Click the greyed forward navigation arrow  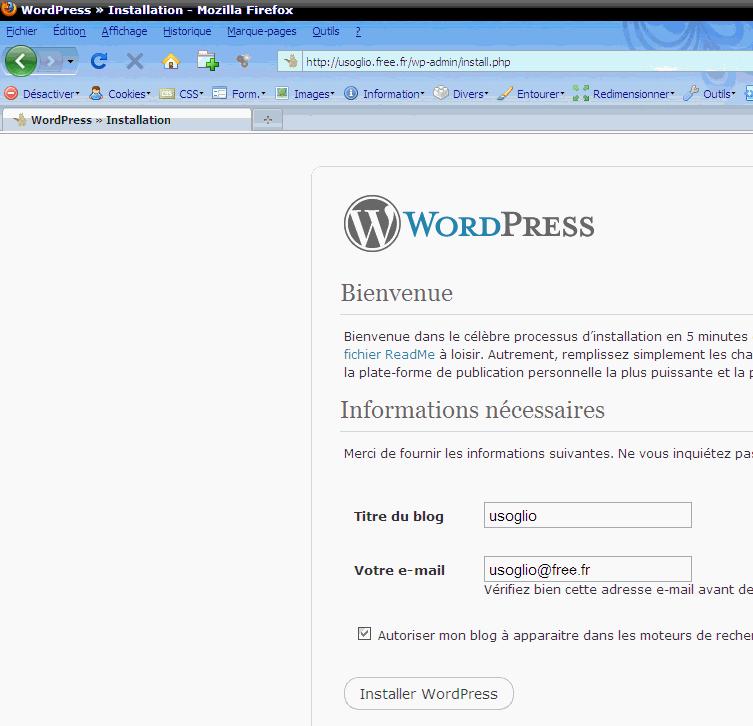50,61
